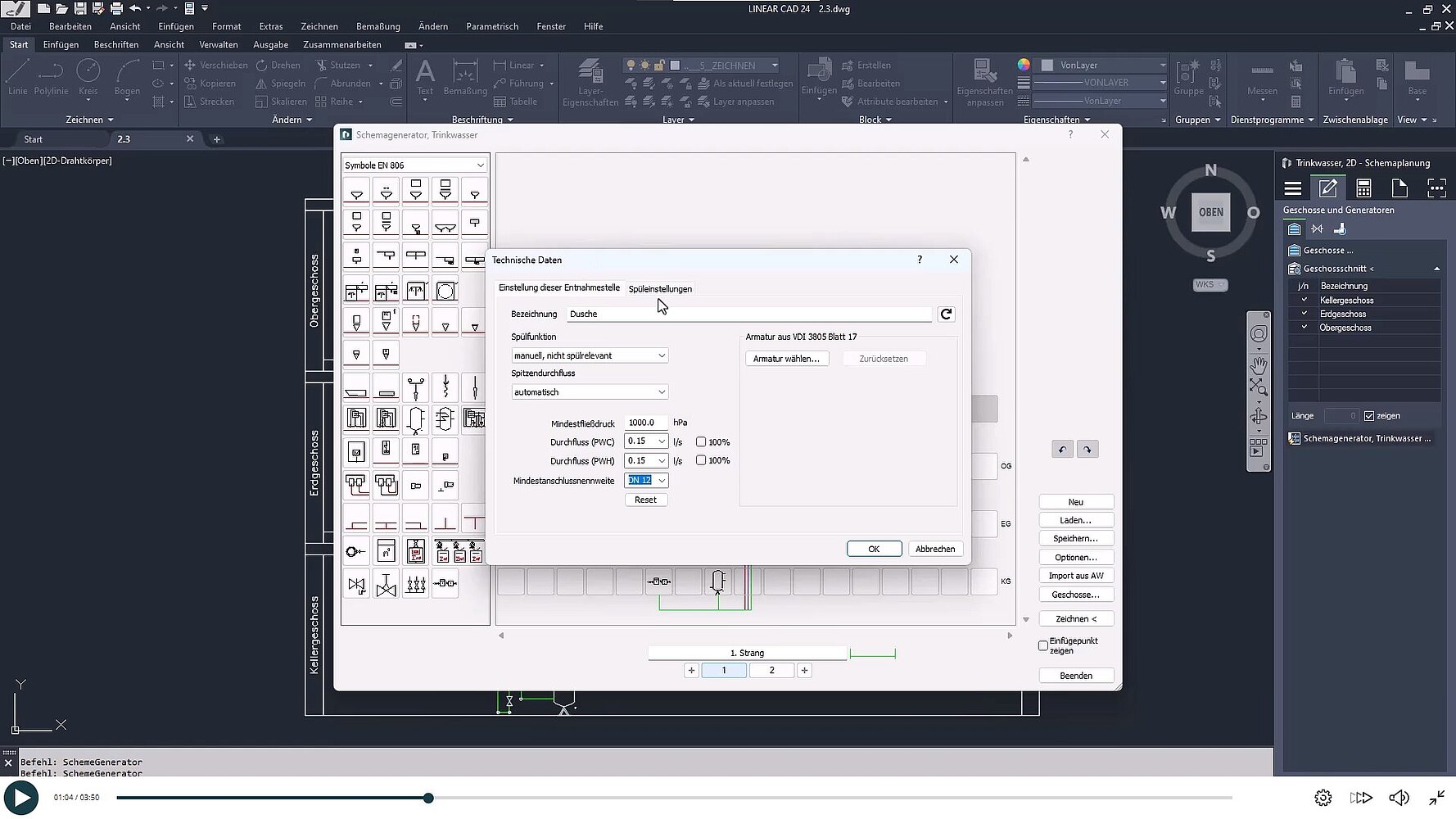
Task: Open the Symbole EN 806 dropdown
Action: (414, 165)
